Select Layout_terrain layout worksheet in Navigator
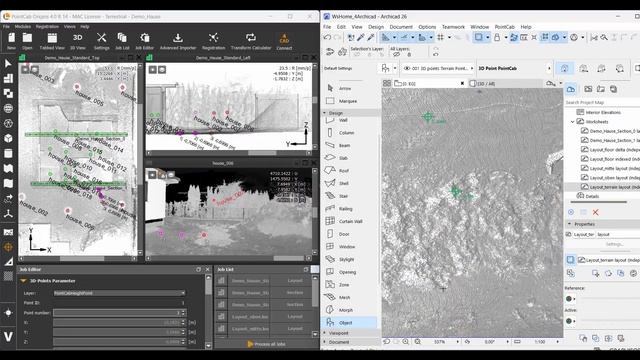This screenshot has width=640, height=360. coord(610,187)
